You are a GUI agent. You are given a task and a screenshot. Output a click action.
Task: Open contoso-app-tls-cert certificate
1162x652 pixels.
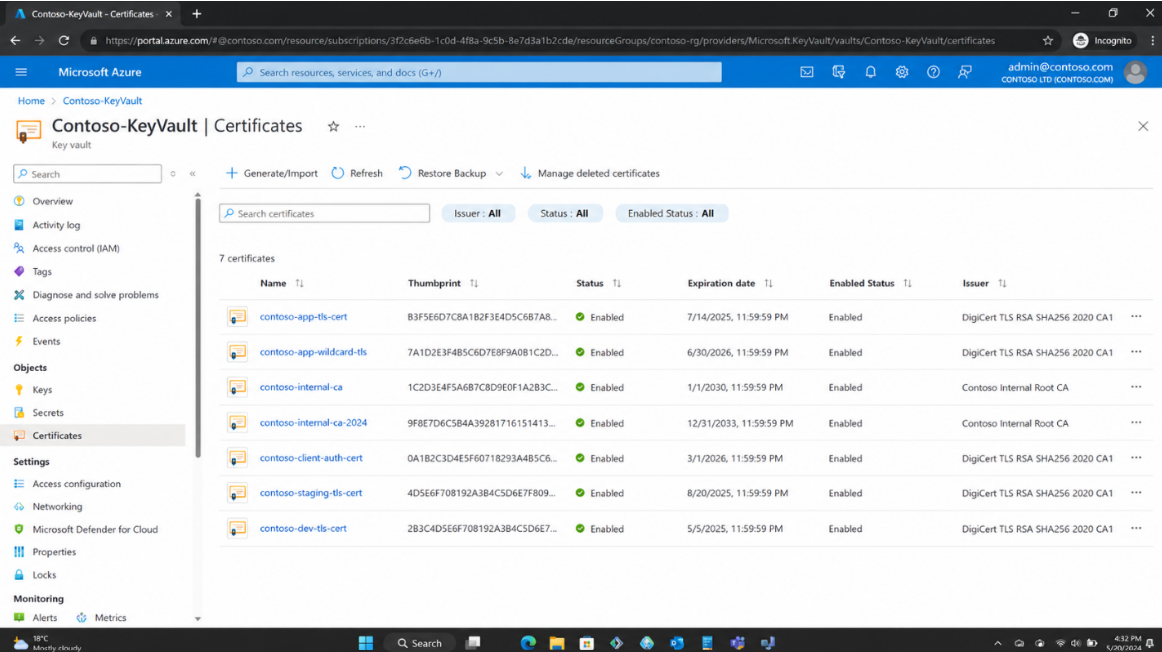click(x=303, y=316)
